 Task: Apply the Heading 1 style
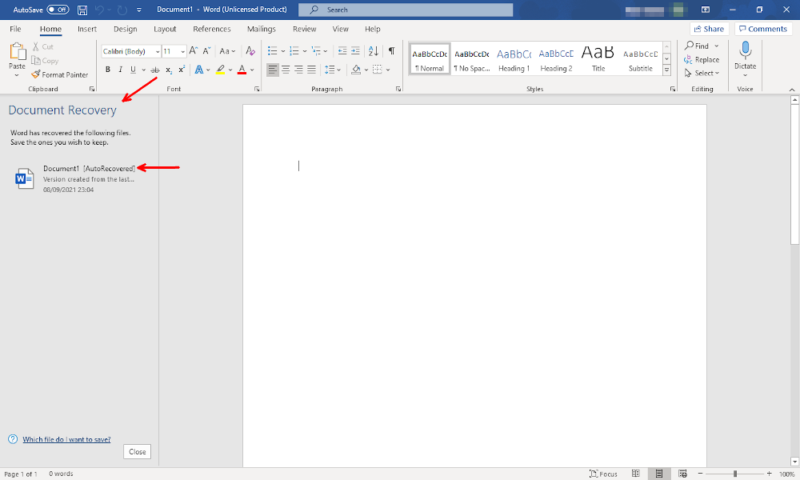pyautogui.click(x=514, y=60)
